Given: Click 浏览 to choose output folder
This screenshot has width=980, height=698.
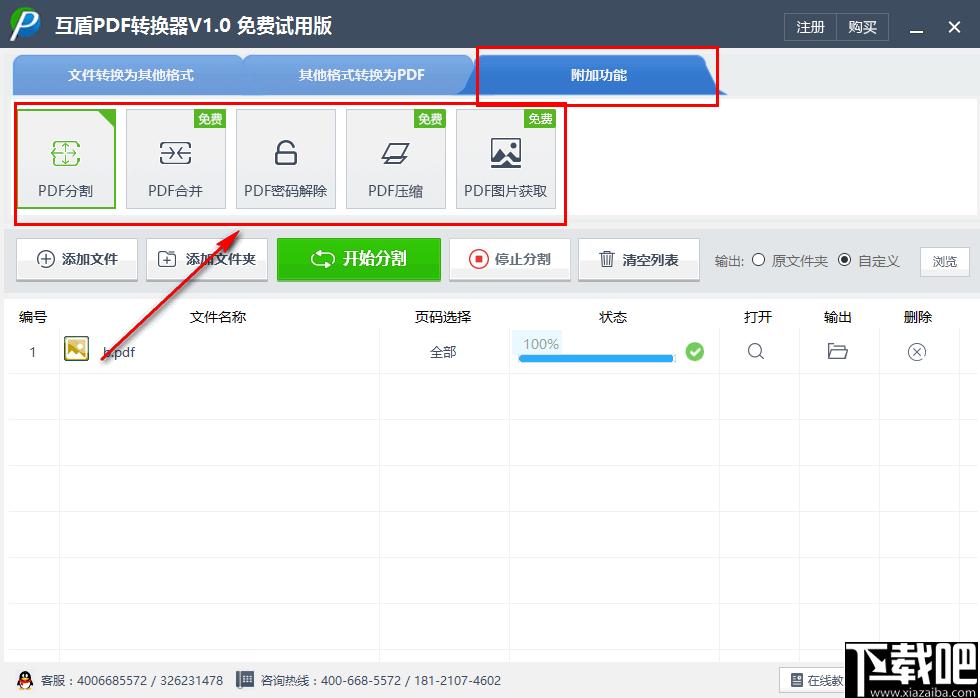Looking at the screenshot, I should [x=944, y=262].
